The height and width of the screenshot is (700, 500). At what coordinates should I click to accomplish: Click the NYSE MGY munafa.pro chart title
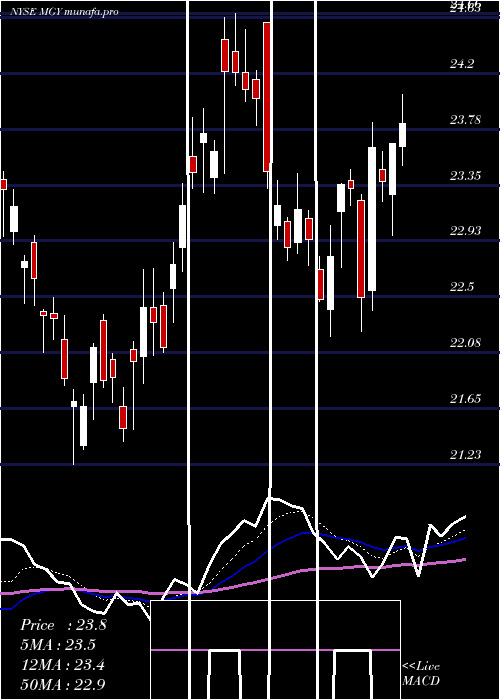65,12
